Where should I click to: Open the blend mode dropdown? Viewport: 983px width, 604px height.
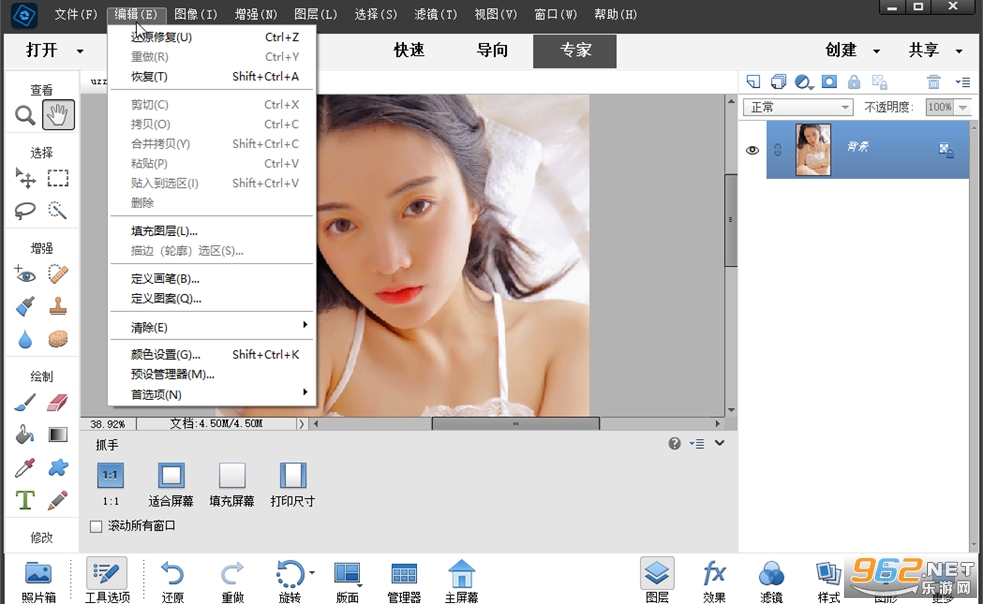(798, 107)
